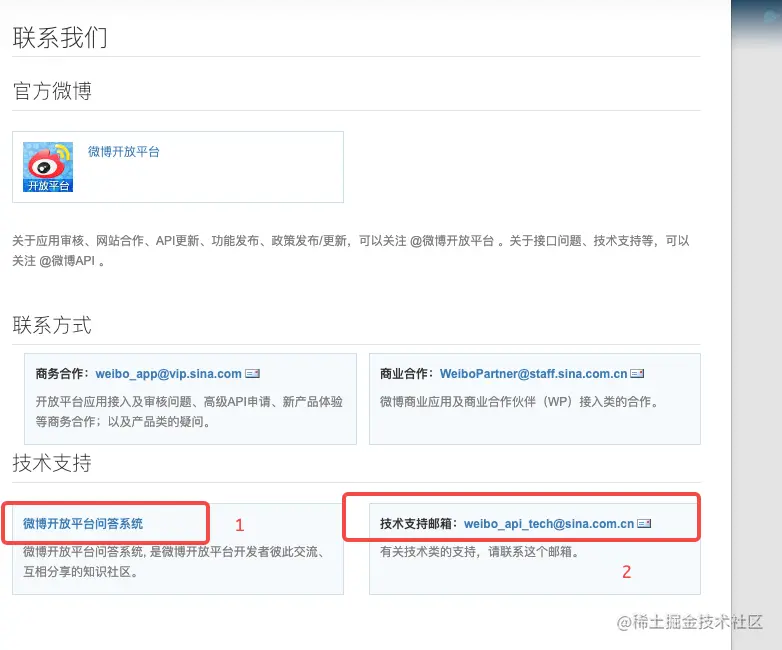The width and height of the screenshot is (782, 650).
Task: Click the weibo_api_tech@sina.com.cn email link
Action: 549,524
